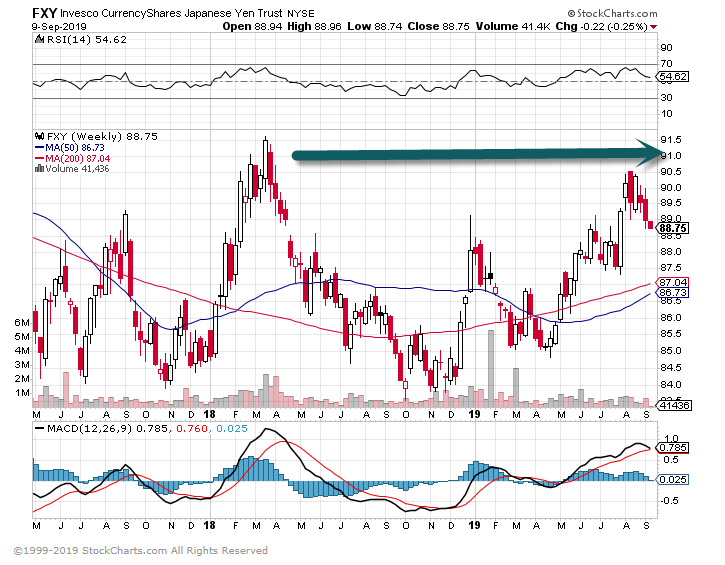Click the 88.75 last price tag
This screenshot has width=725, height=565.
pos(673,228)
